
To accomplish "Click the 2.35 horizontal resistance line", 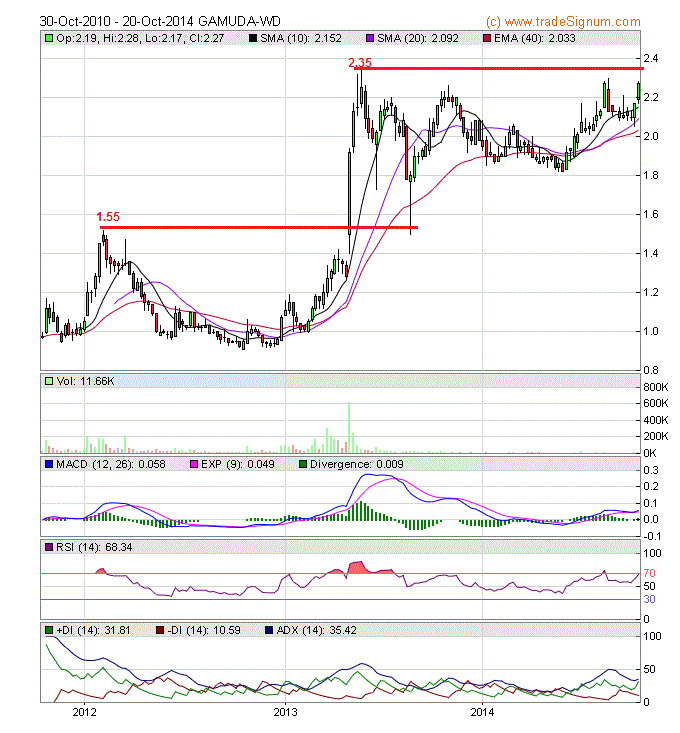I will (x=499, y=69).
